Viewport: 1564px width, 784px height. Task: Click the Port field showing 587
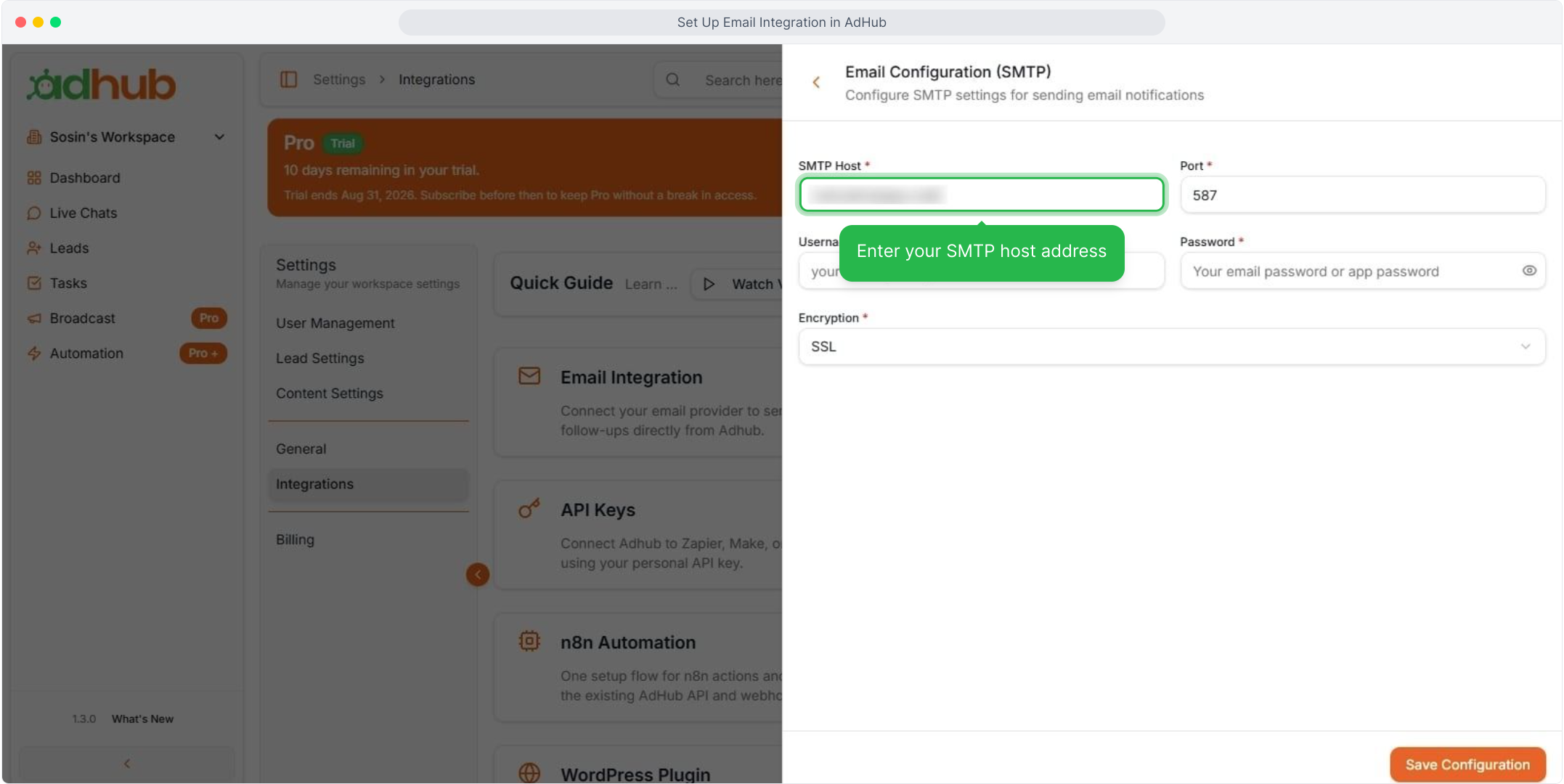tap(1363, 195)
